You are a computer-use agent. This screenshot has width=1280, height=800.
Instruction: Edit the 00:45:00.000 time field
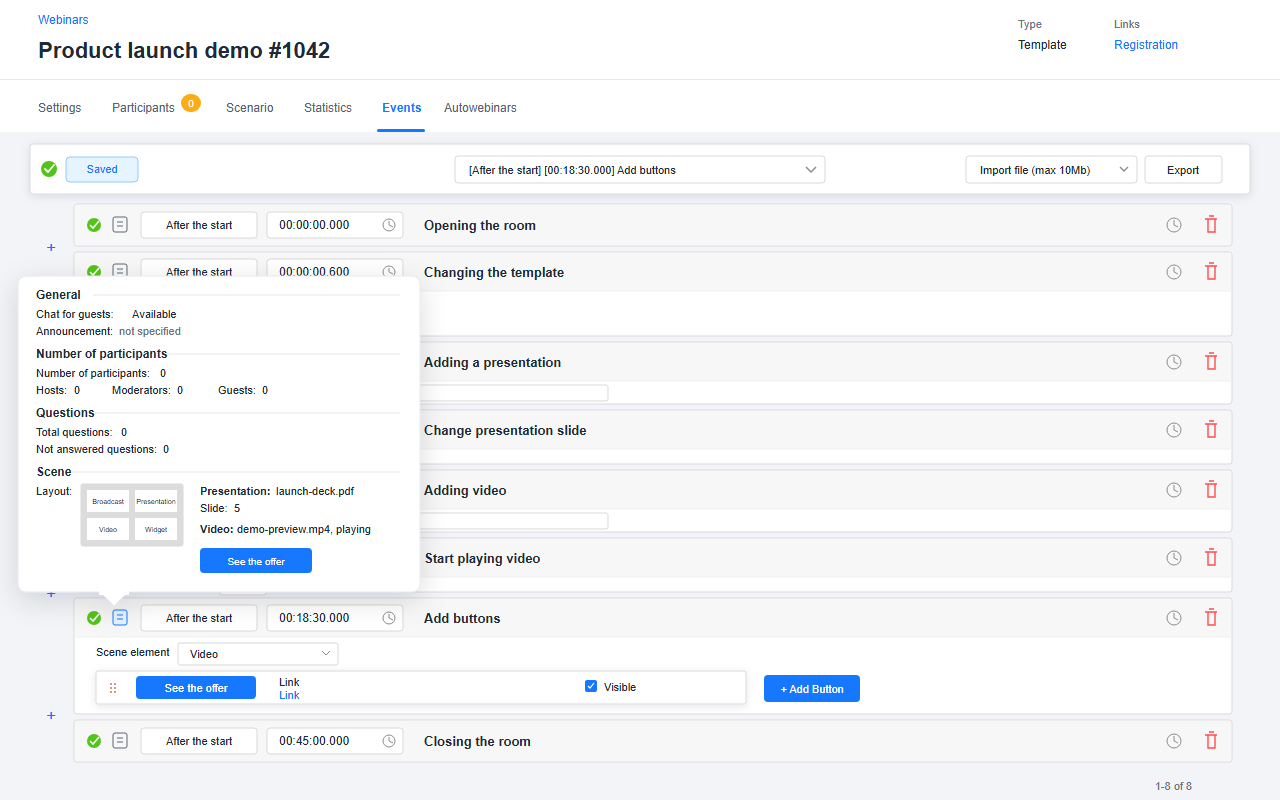[335, 741]
